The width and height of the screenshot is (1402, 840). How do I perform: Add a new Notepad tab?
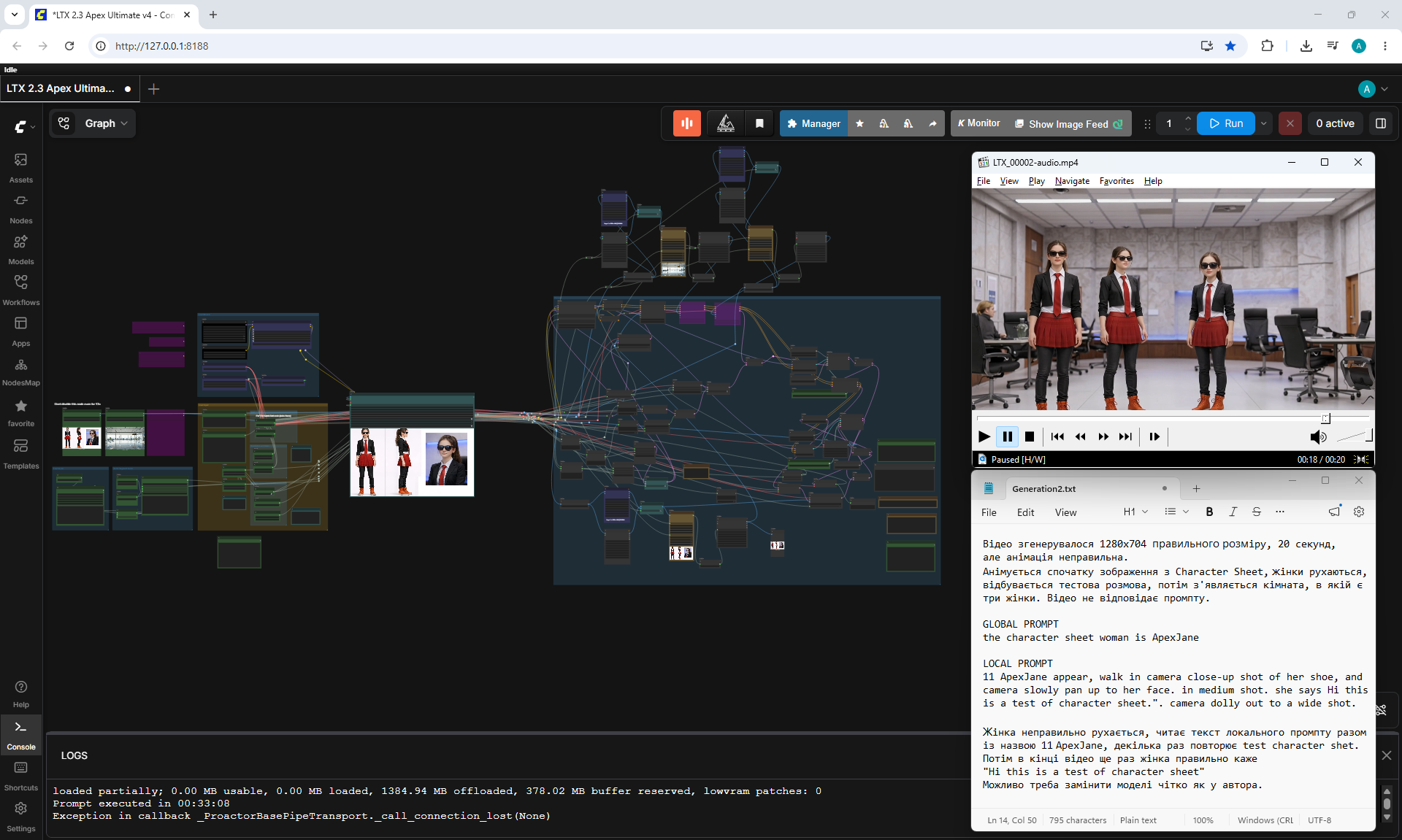click(1196, 489)
